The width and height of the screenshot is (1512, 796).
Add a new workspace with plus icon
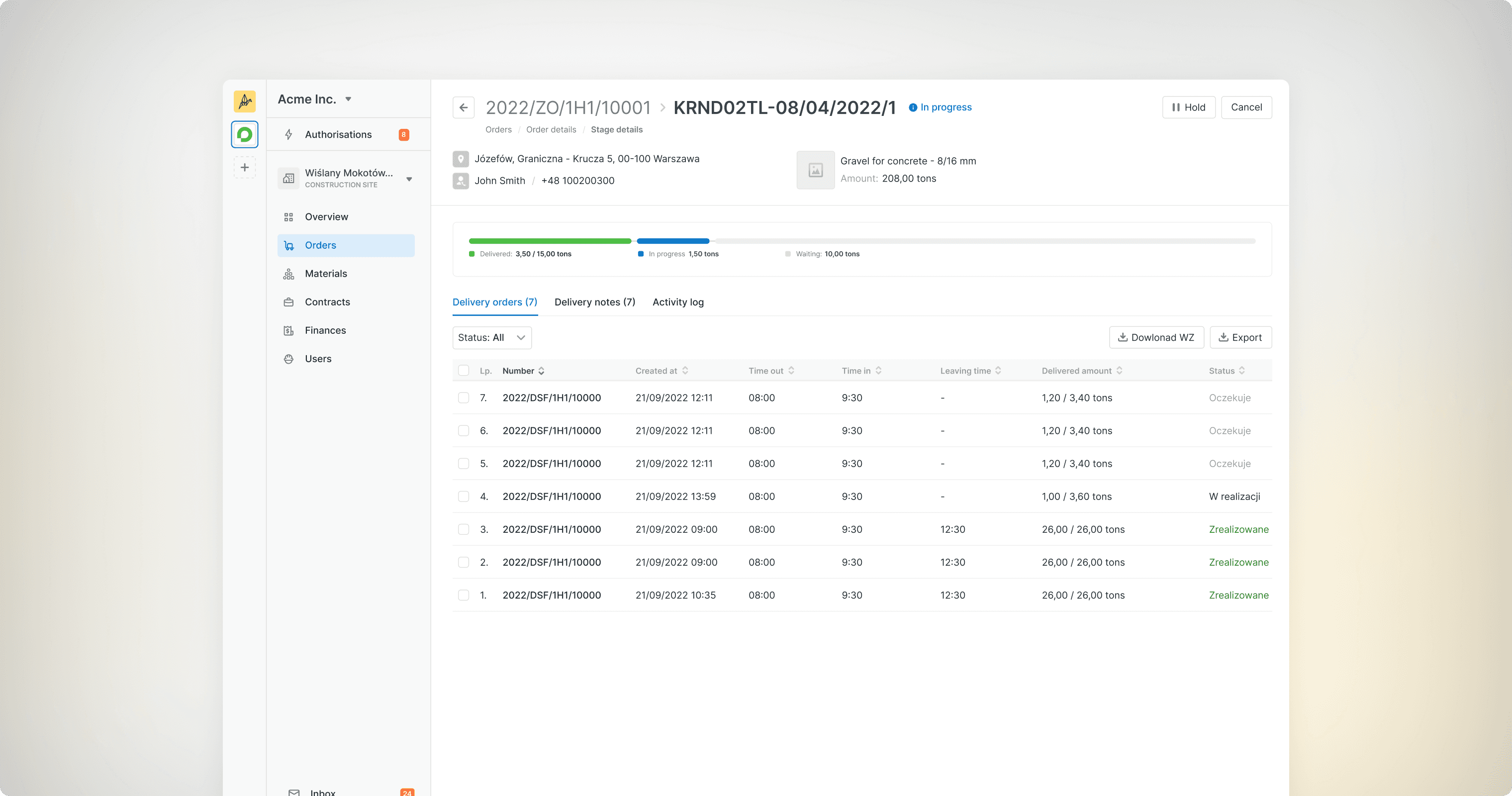click(x=245, y=167)
